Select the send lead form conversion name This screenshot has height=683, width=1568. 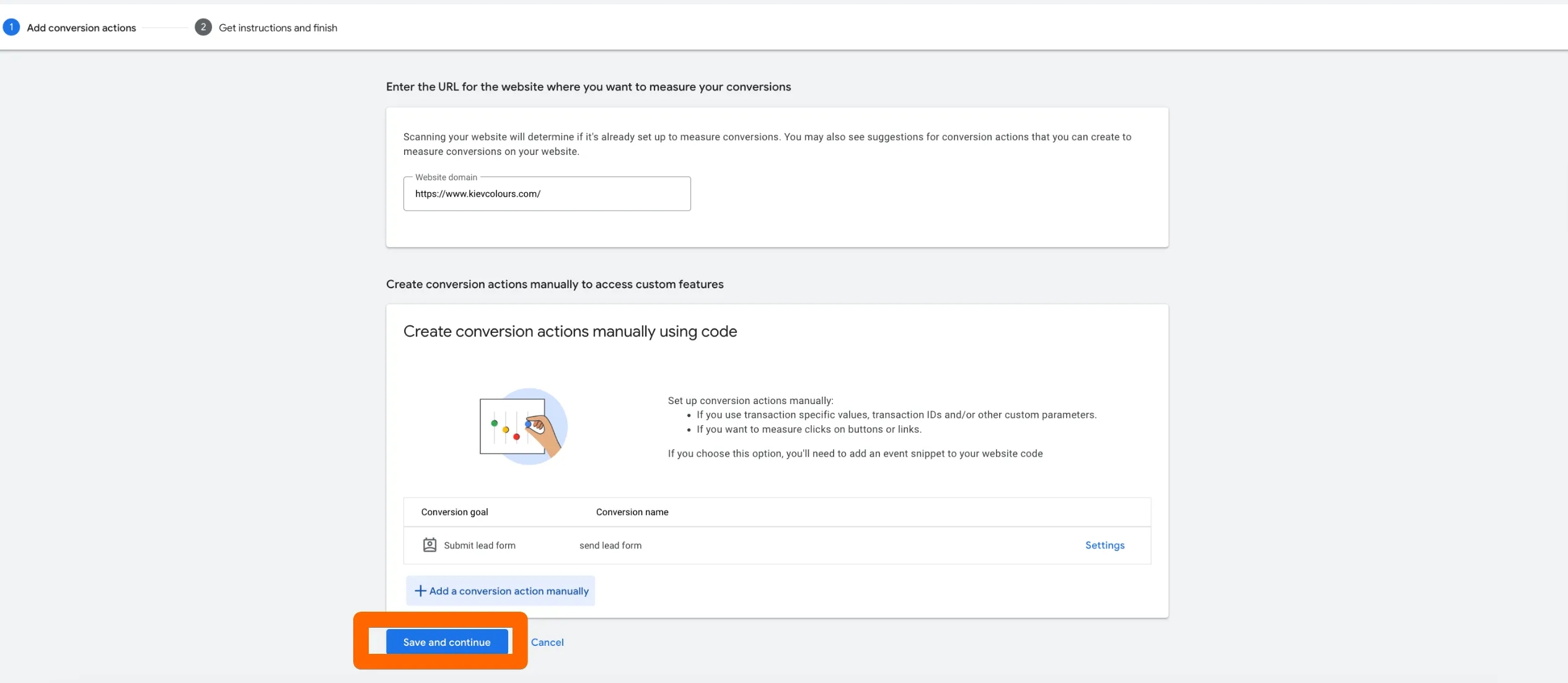(x=610, y=545)
